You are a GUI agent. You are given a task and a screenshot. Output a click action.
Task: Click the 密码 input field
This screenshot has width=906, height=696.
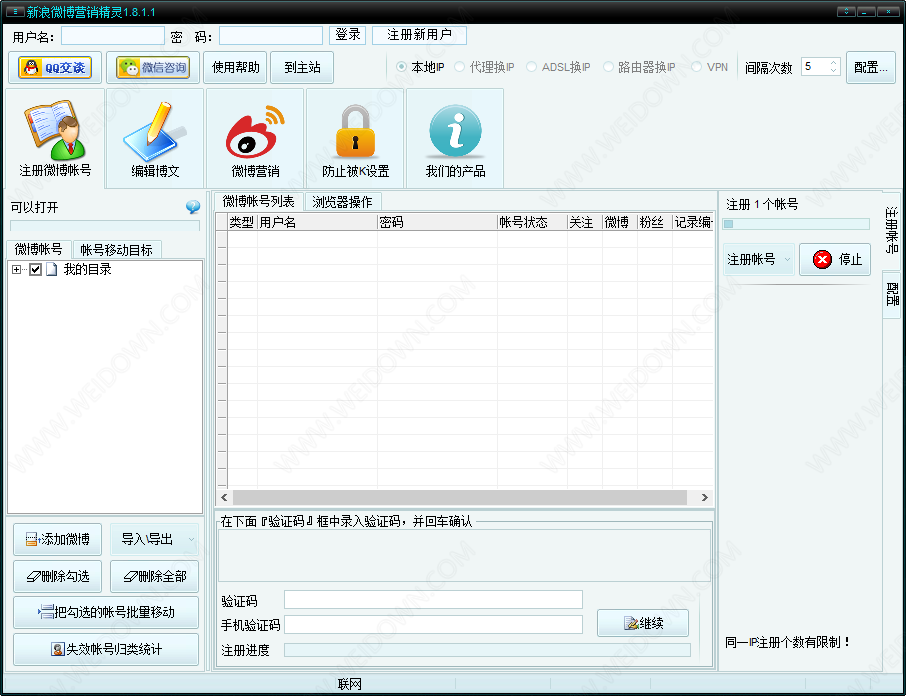click(x=270, y=36)
